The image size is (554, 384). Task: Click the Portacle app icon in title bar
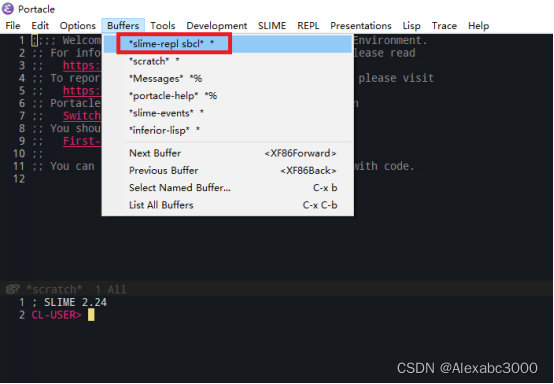click(x=8, y=8)
